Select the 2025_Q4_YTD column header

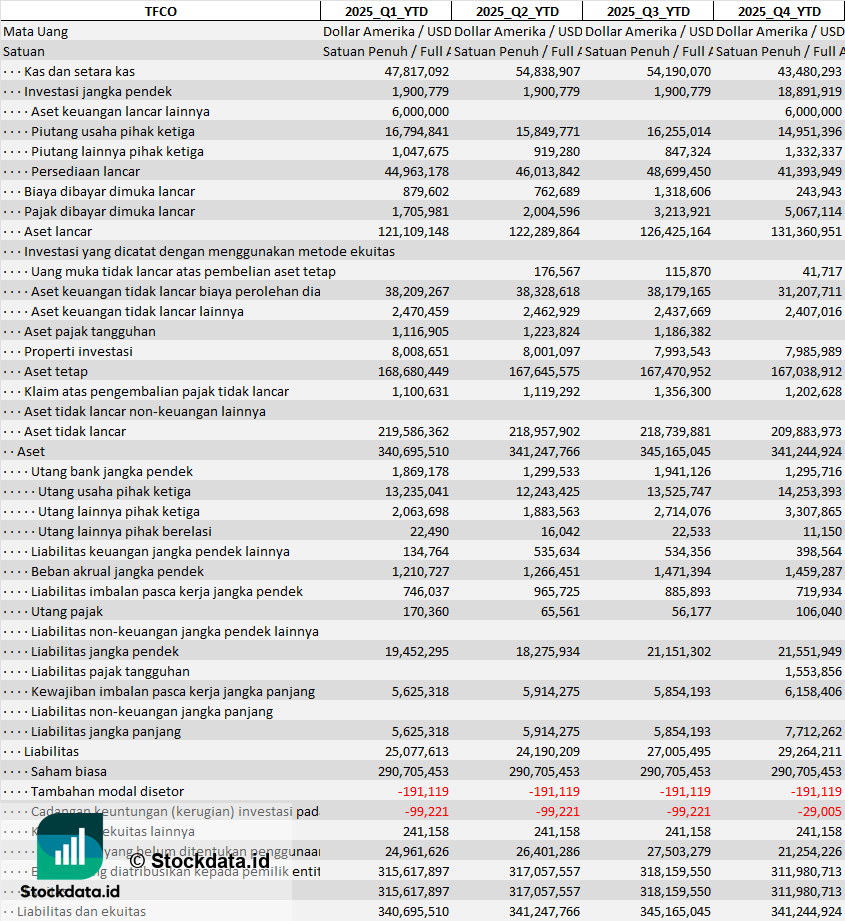coord(779,11)
